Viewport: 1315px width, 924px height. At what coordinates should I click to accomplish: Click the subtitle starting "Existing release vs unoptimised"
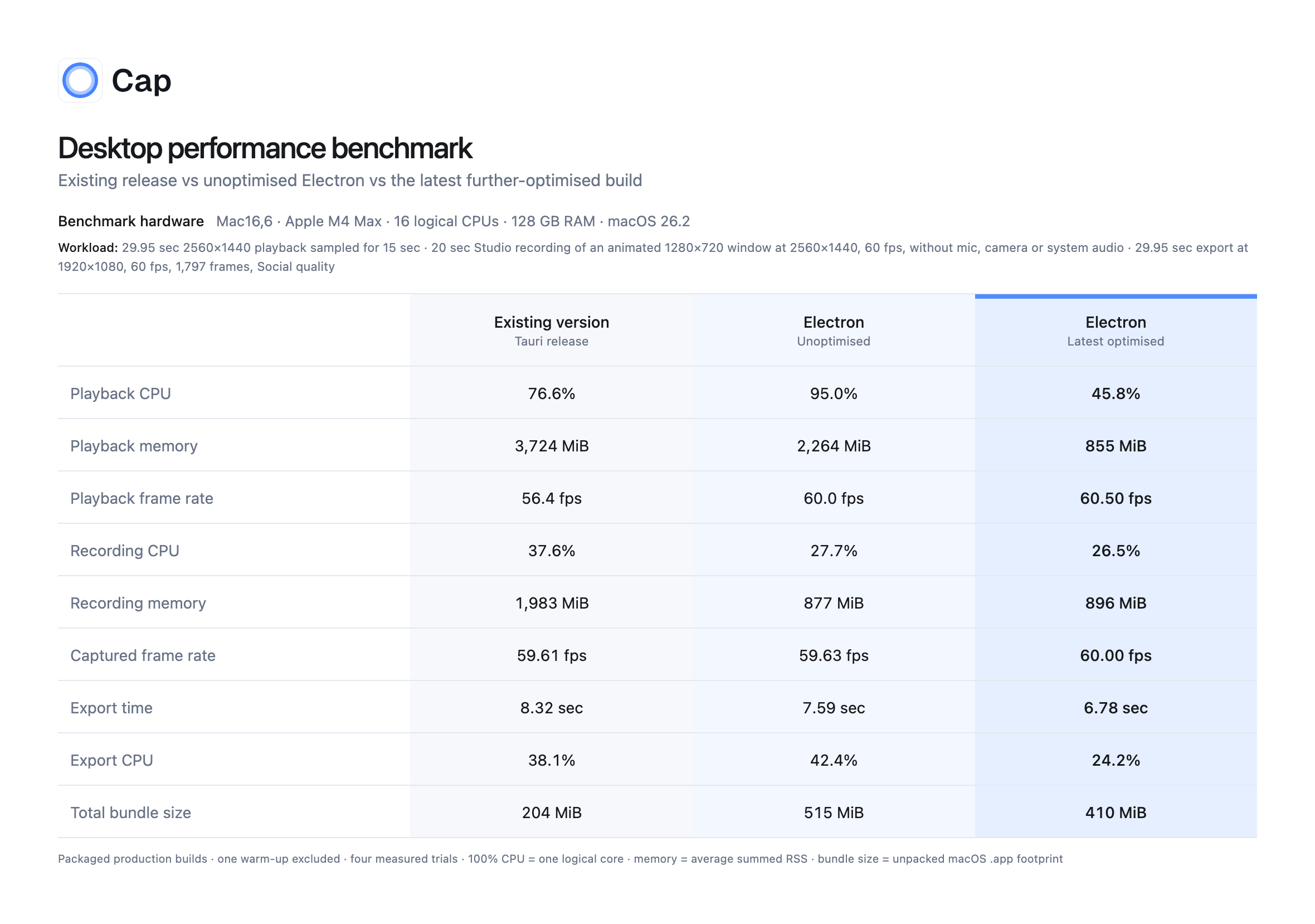coord(350,181)
